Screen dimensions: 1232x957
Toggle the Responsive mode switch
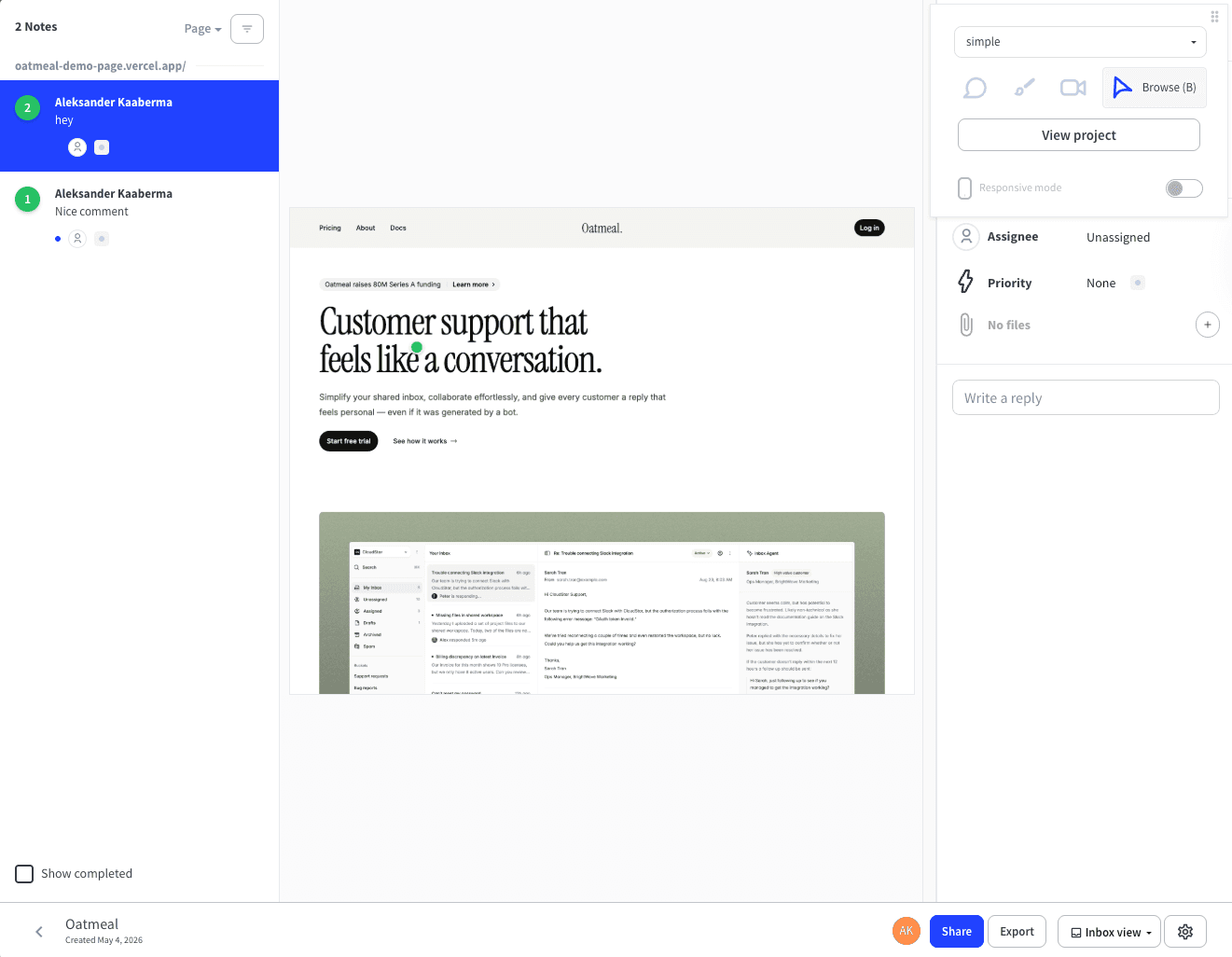pyautogui.click(x=1184, y=188)
